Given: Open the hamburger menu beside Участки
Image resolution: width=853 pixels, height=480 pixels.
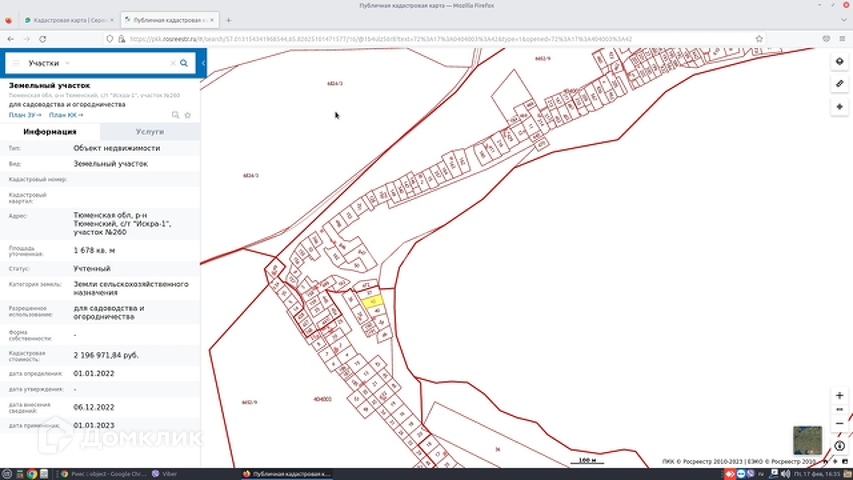Looking at the screenshot, I should 16,63.
